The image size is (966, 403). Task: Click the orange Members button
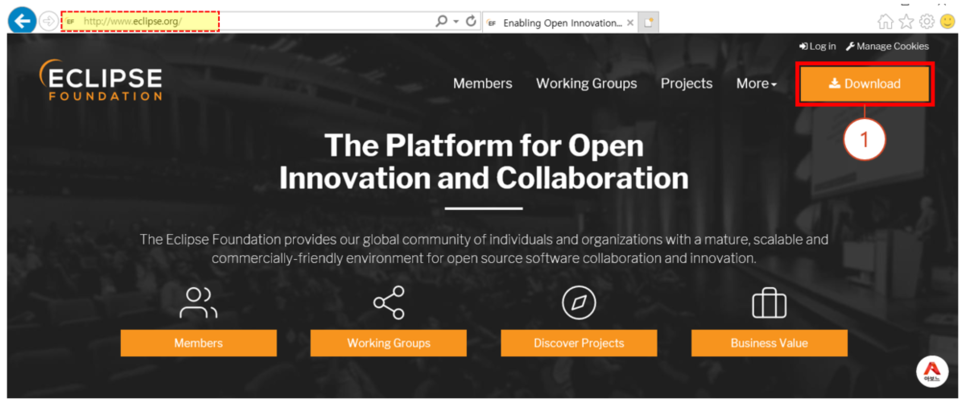click(198, 343)
